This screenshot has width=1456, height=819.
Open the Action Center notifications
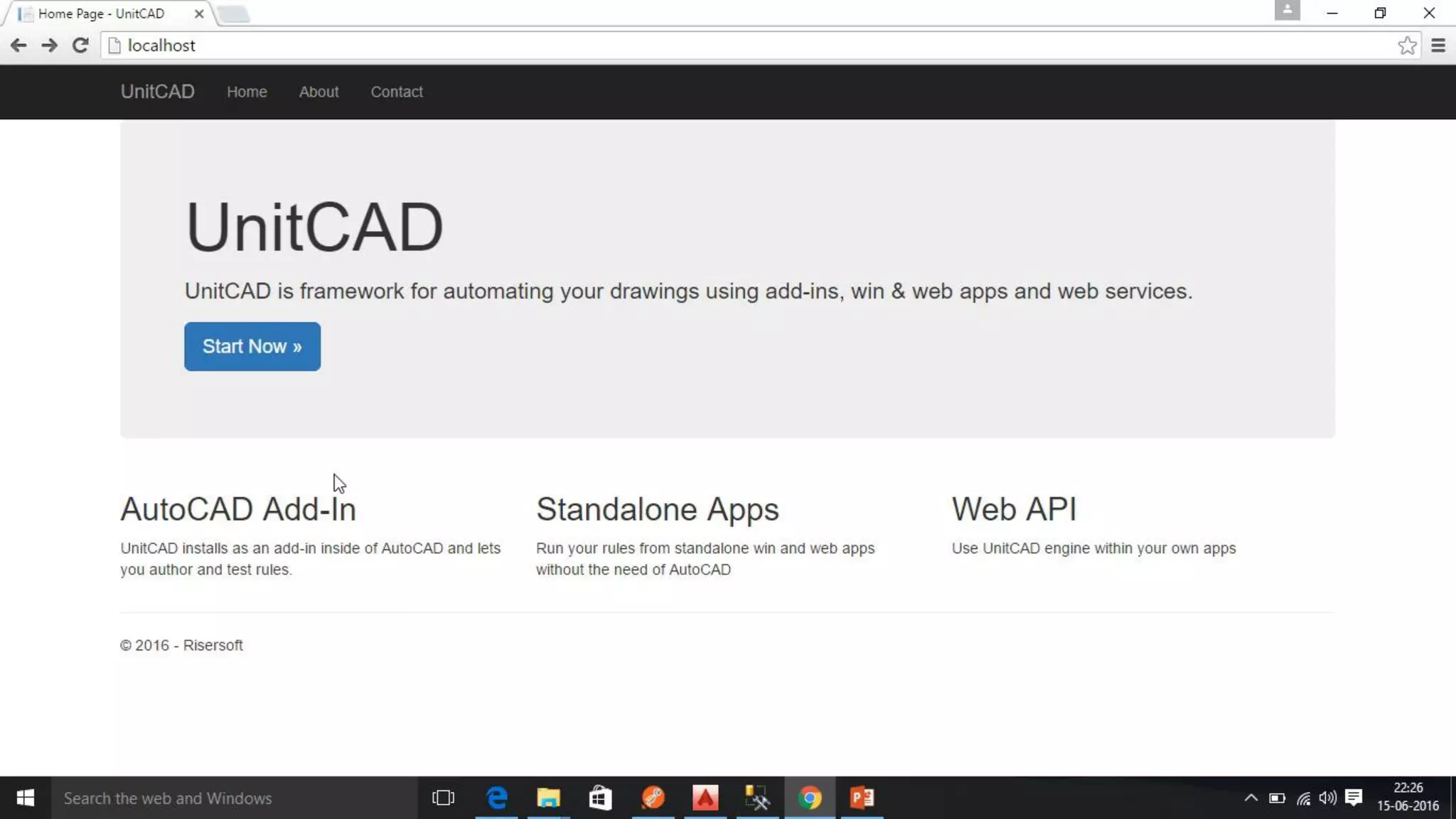(1354, 798)
